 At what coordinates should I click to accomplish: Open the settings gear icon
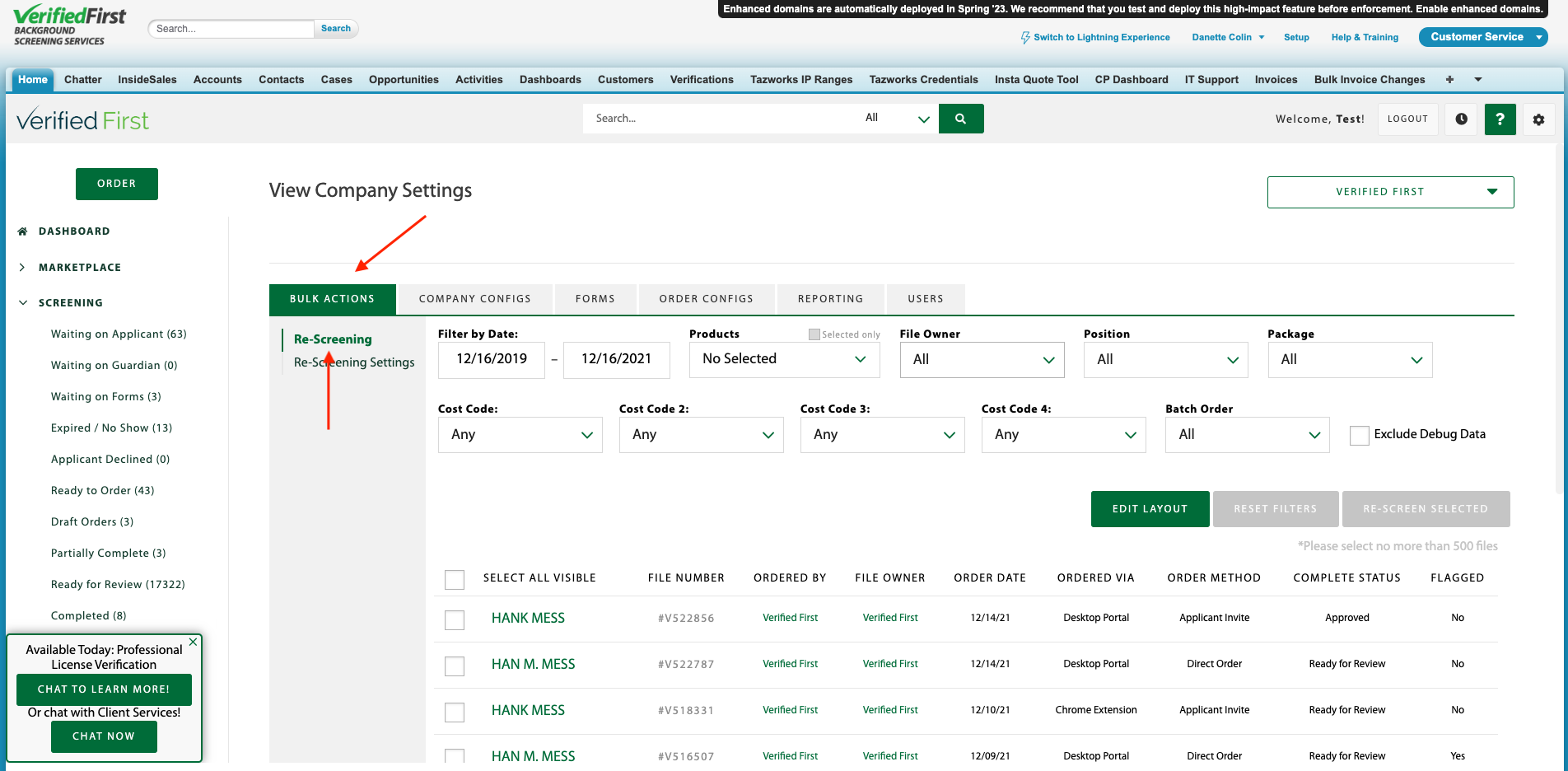tap(1538, 119)
